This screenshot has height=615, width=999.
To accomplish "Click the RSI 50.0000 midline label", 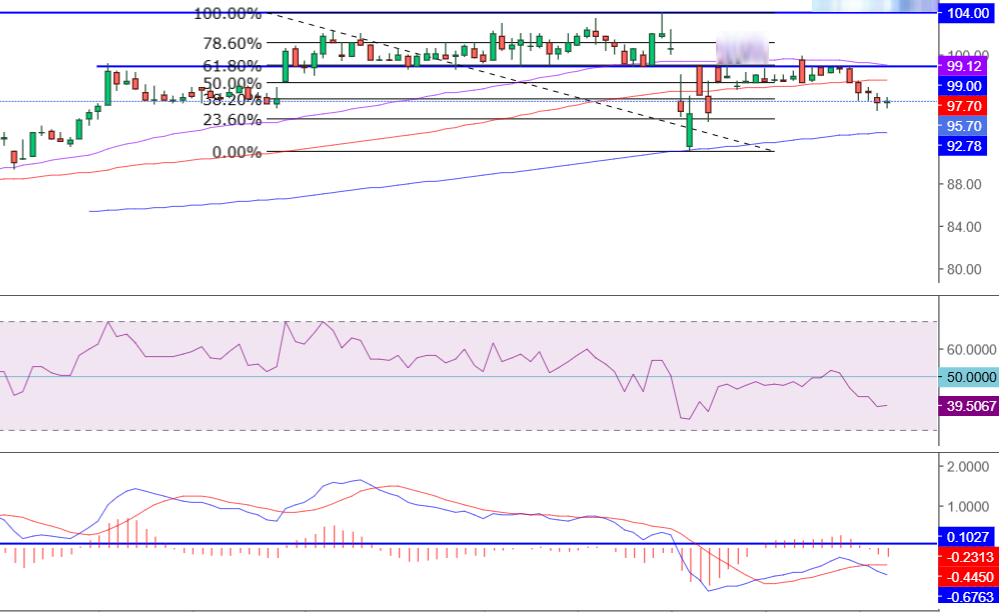I will 968,377.
